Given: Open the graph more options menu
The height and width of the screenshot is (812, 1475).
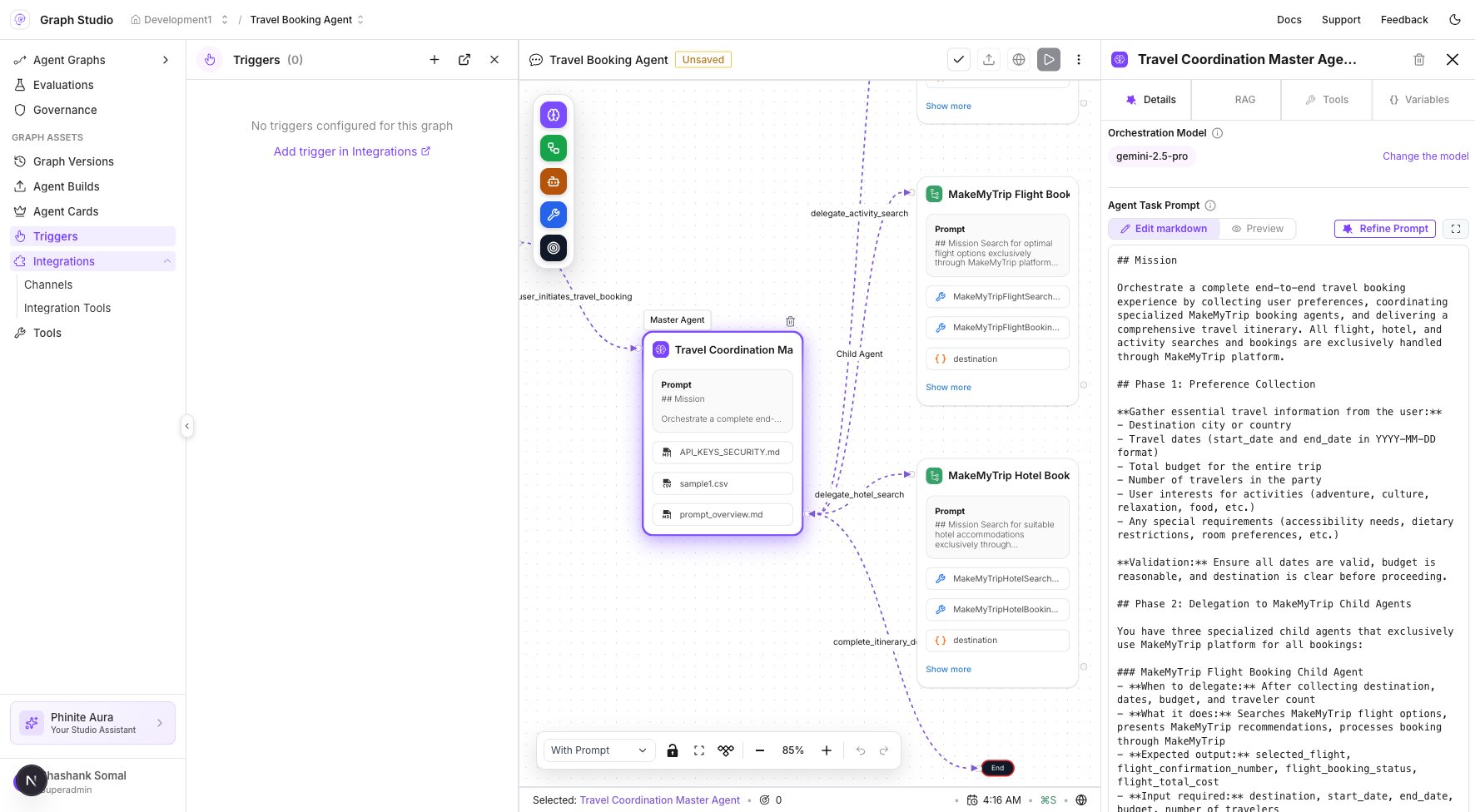Looking at the screenshot, I should [1079, 60].
